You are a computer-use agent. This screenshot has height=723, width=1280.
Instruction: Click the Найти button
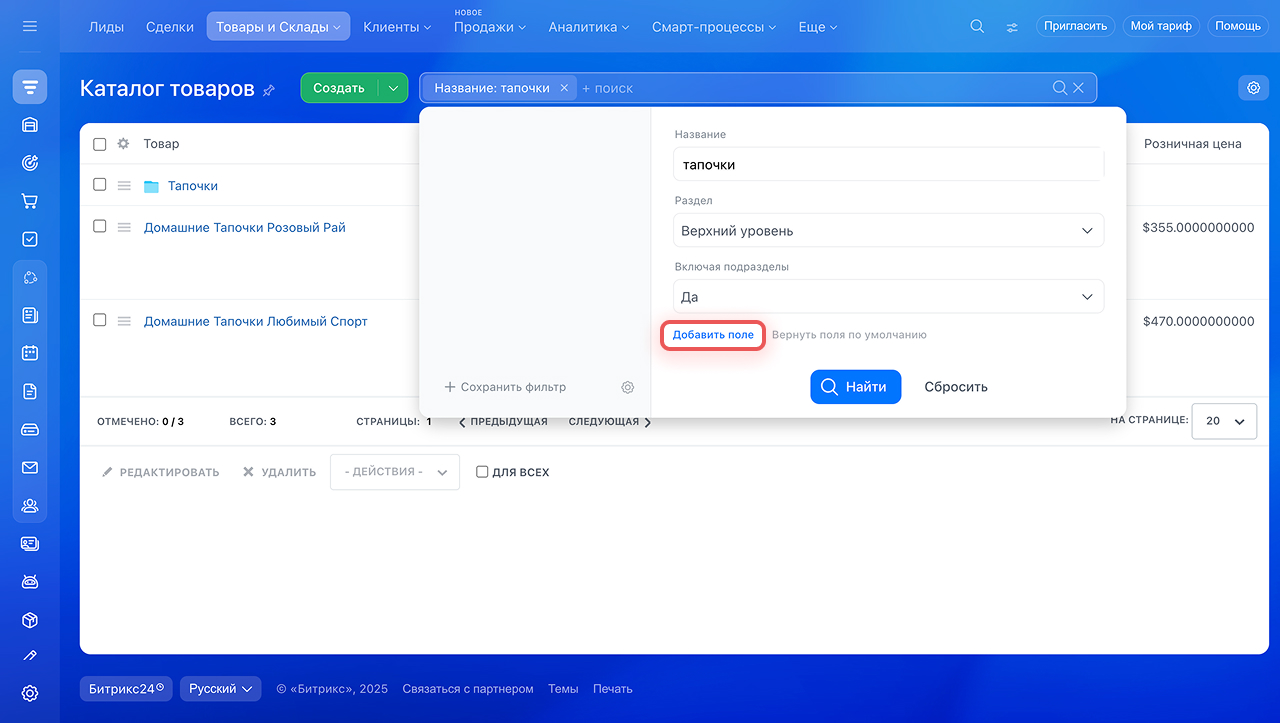click(x=856, y=387)
